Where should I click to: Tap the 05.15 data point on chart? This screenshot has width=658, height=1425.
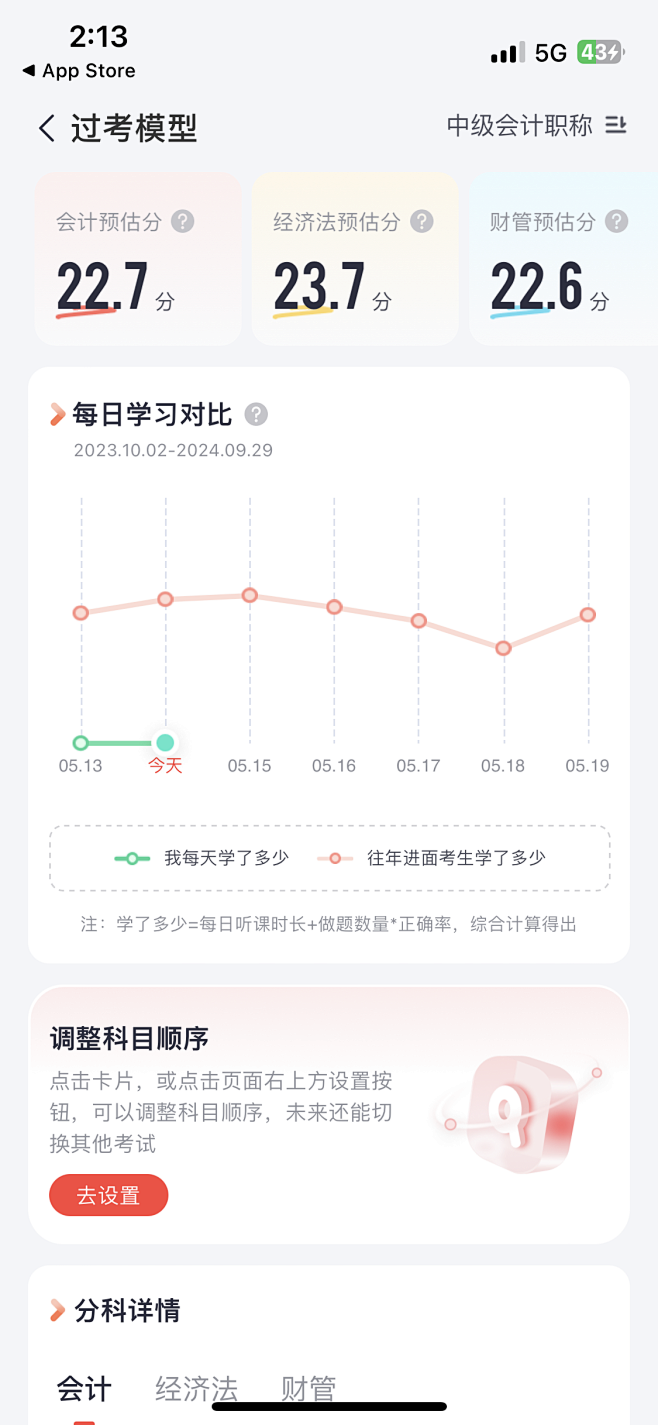pyautogui.click(x=250, y=595)
